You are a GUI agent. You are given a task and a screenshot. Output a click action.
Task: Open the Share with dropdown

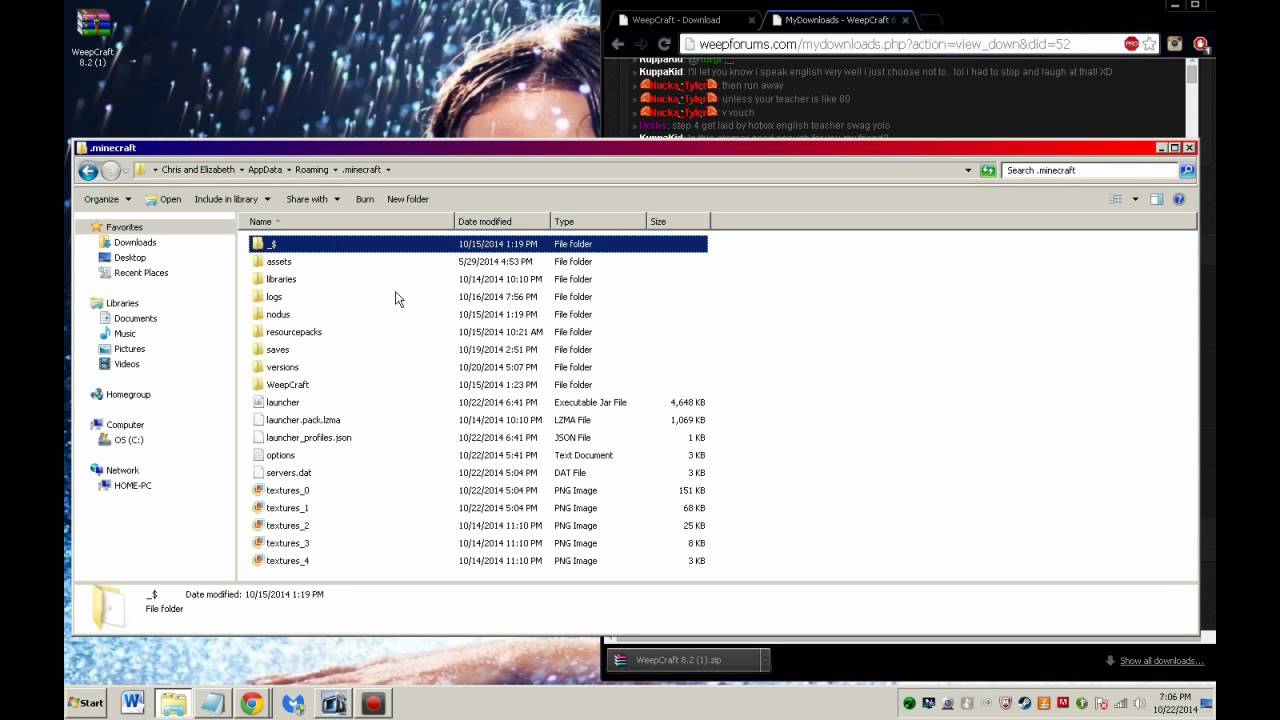[313, 199]
